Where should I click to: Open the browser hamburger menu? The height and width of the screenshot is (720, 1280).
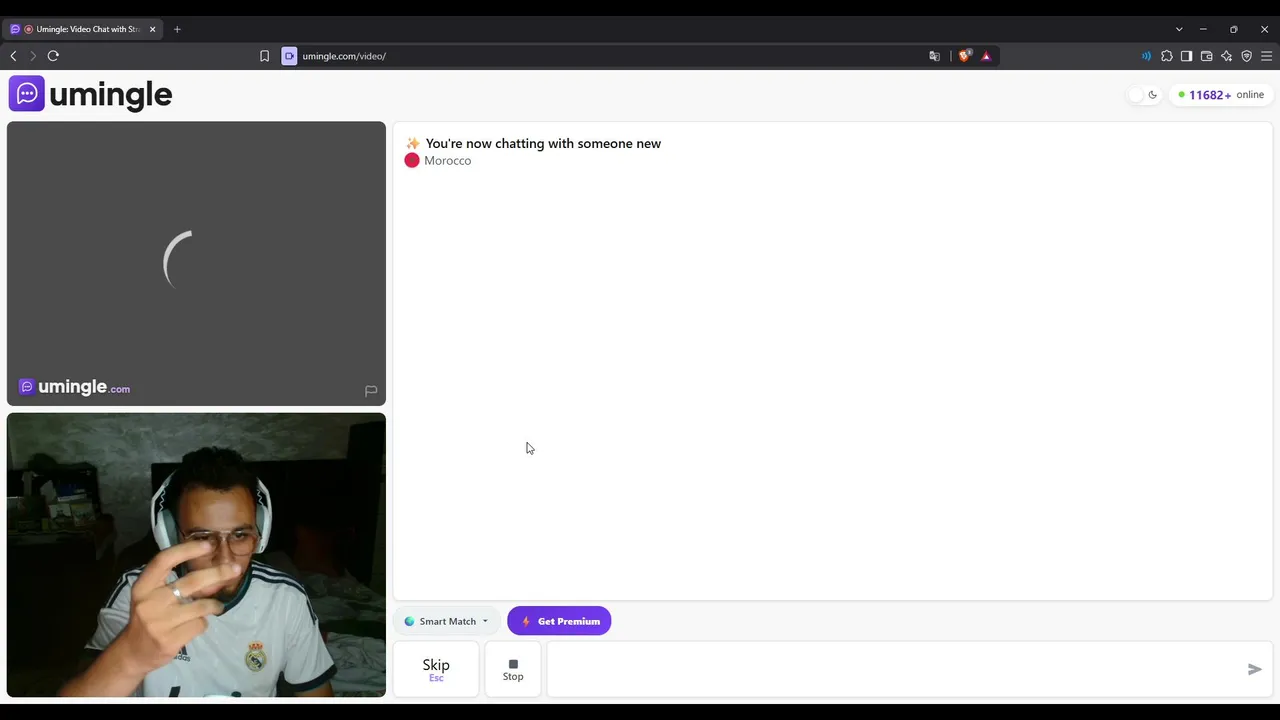pos(1266,56)
